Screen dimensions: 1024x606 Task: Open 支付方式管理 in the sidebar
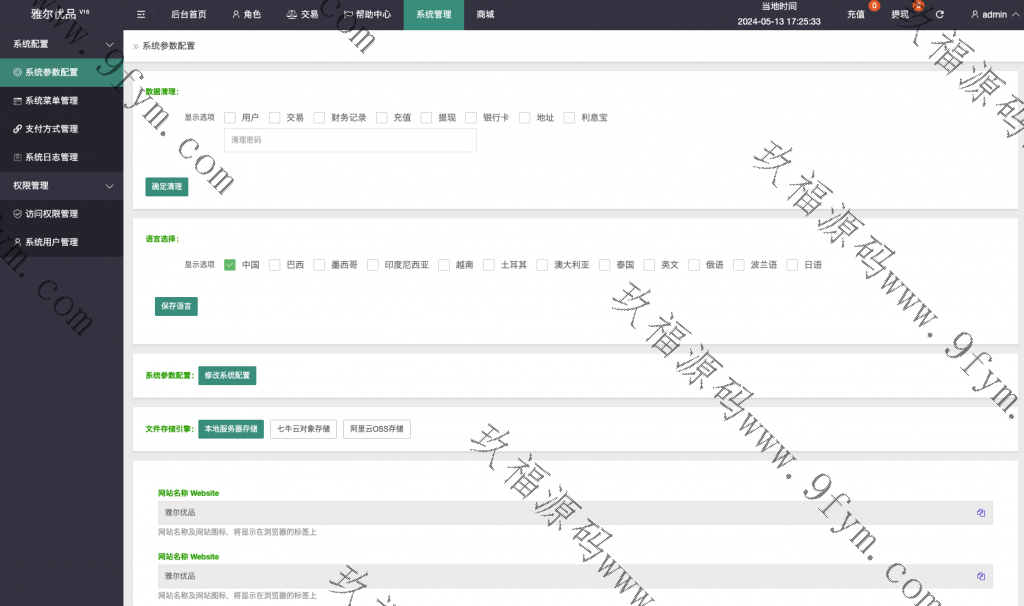coord(51,129)
